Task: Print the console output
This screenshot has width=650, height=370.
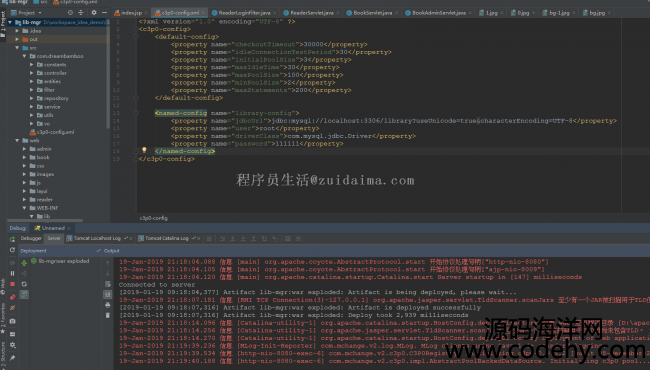Action: click(108, 305)
